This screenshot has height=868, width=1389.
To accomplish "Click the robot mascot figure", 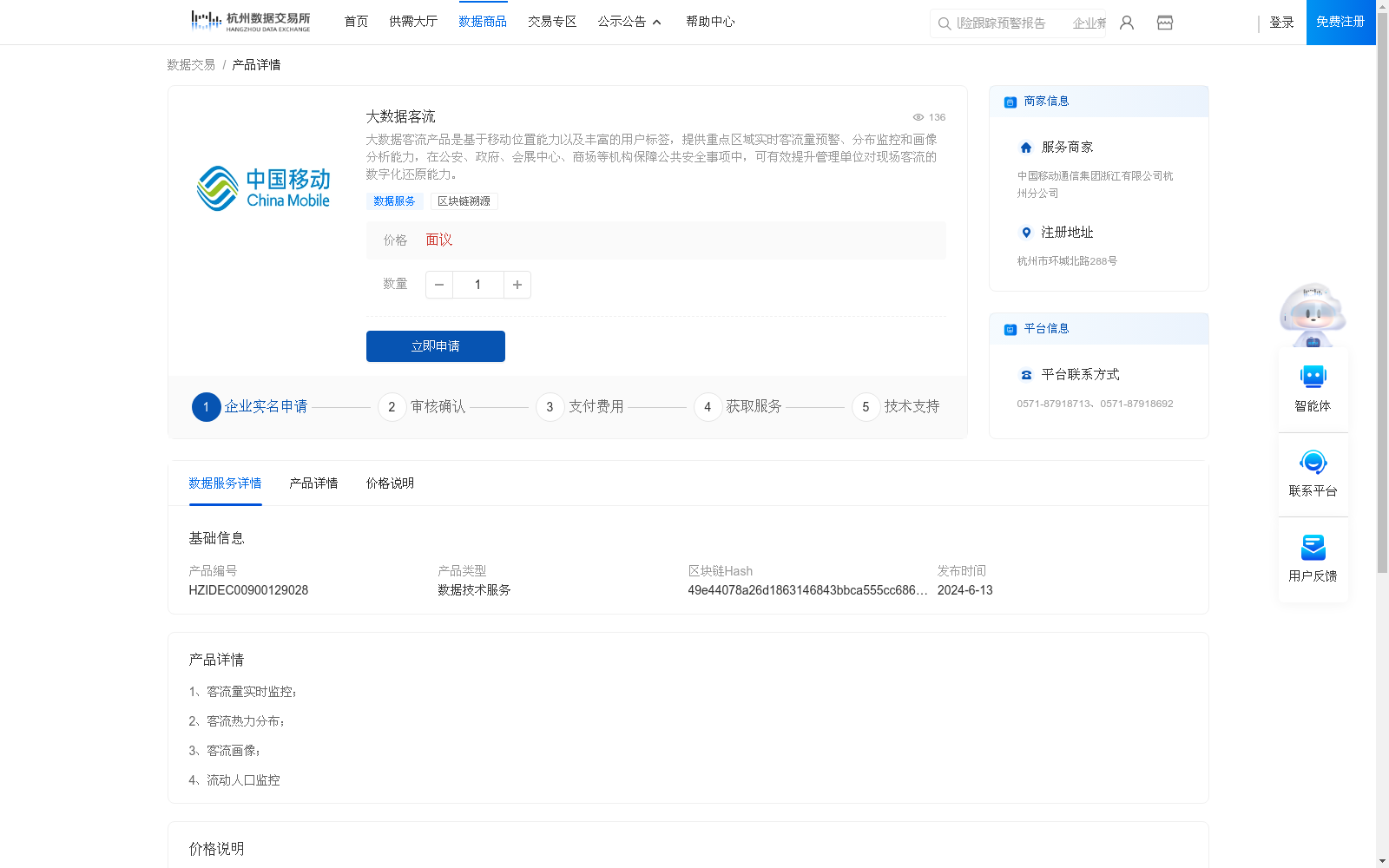I will pos(1313,315).
